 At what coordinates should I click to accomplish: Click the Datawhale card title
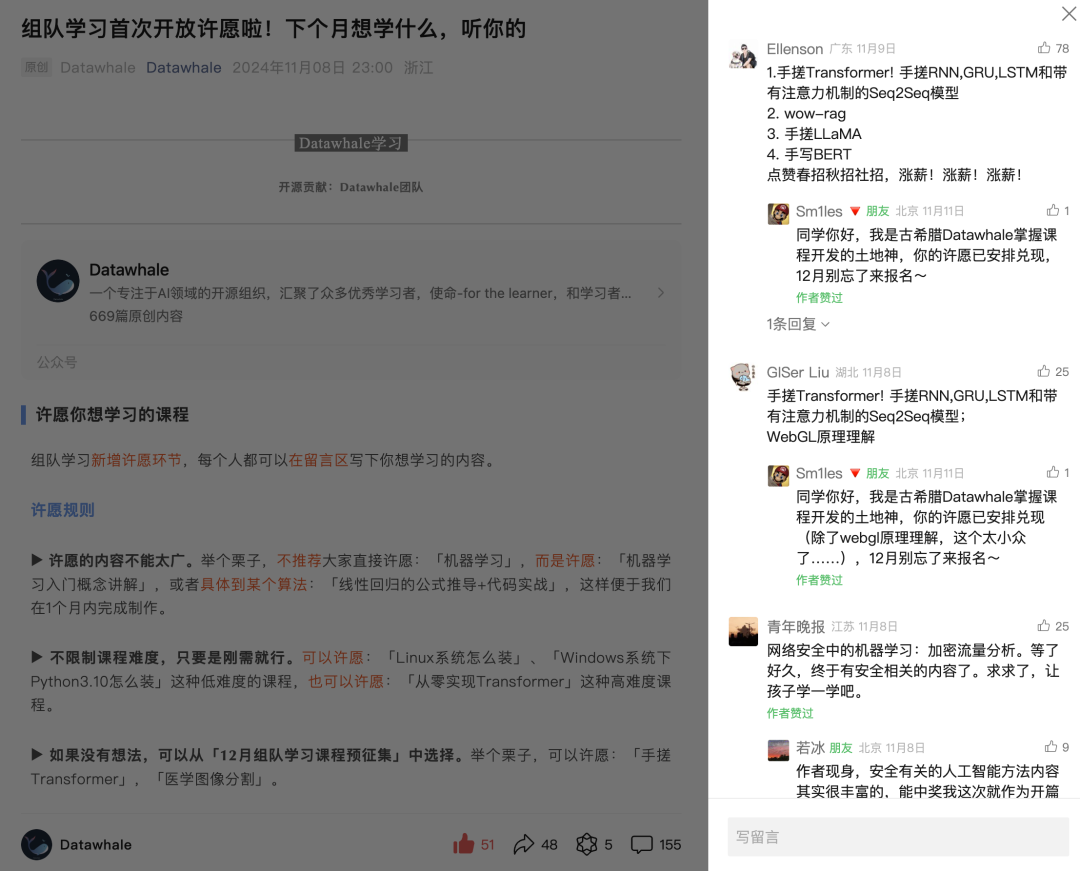point(129,270)
